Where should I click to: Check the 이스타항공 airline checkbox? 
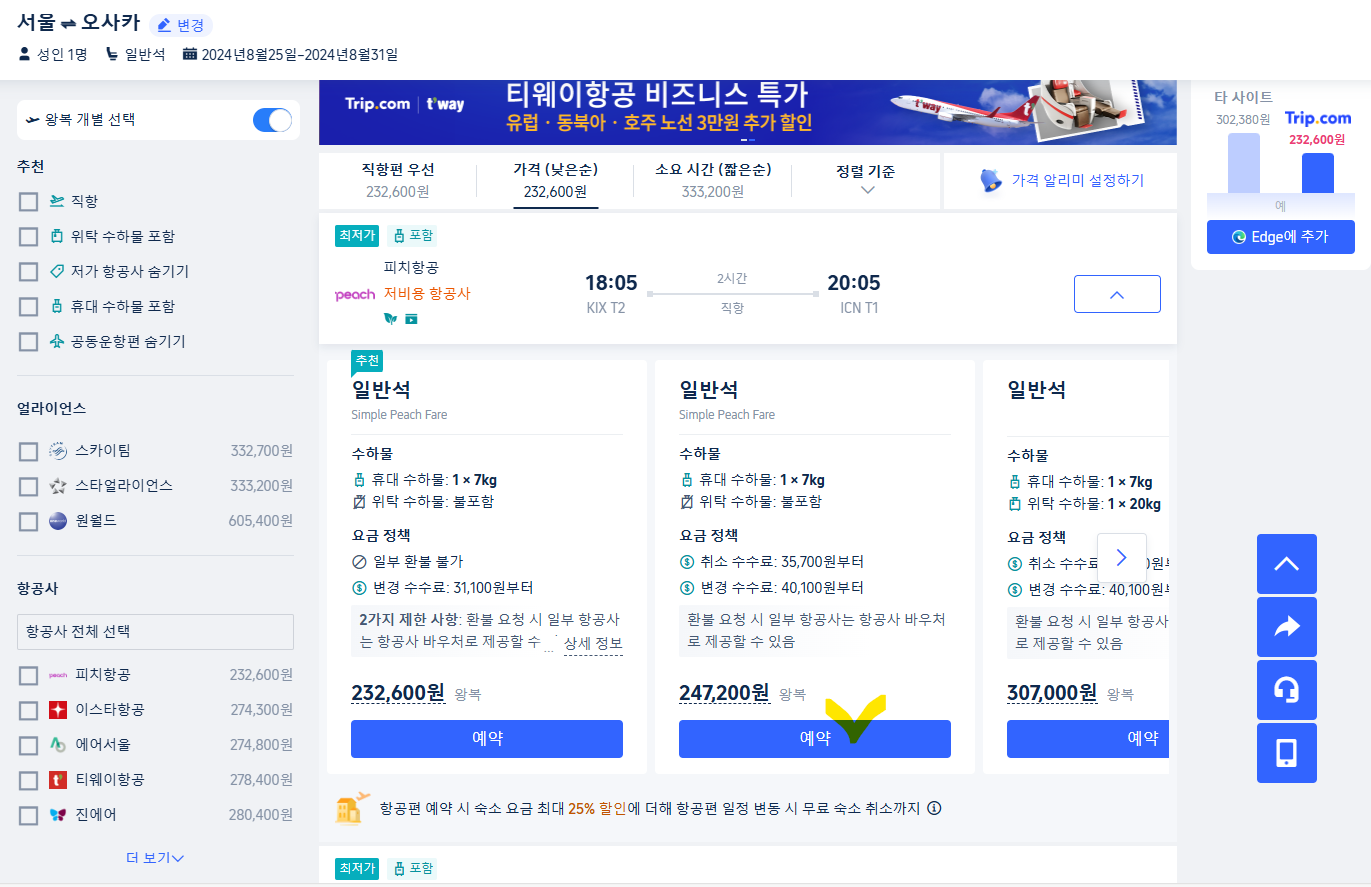[28, 711]
